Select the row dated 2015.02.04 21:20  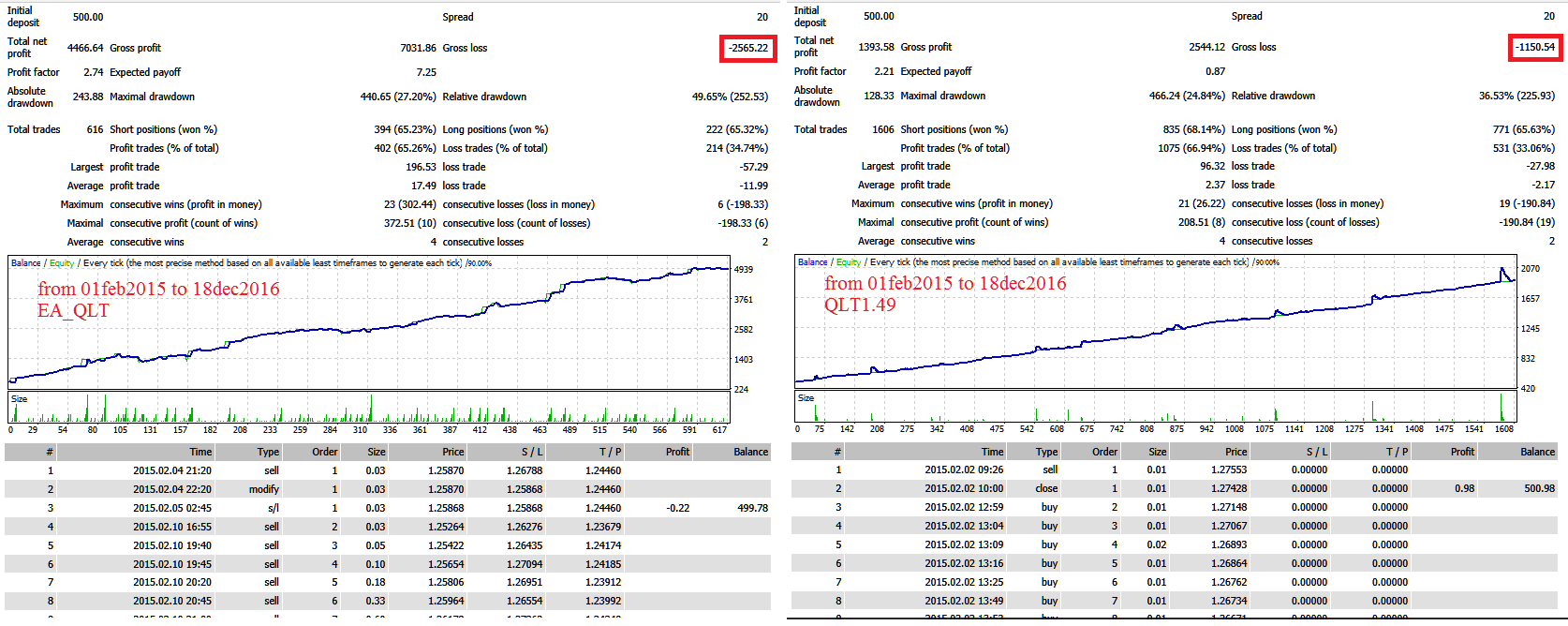click(388, 470)
